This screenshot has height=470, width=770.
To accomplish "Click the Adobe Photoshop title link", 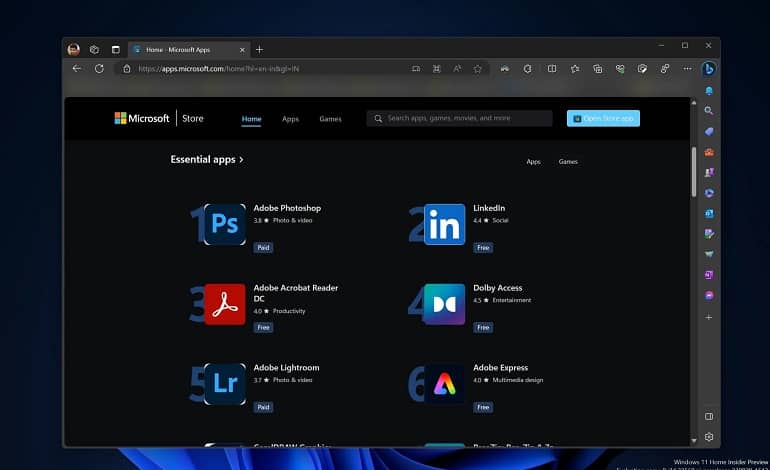I will 287,208.
